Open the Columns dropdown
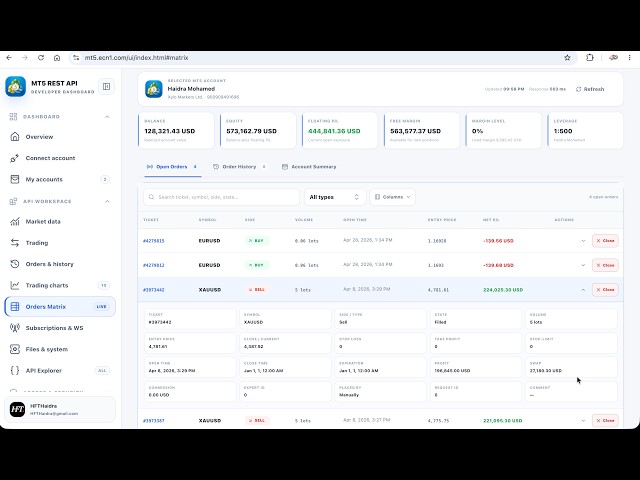Image resolution: width=640 pixels, height=480 pixels. [x=392, y=197]
